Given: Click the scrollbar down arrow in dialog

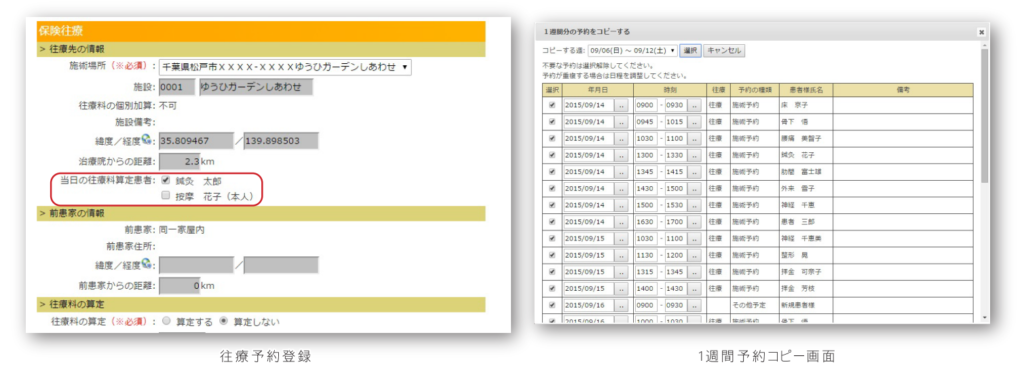Looking at the screenshot, I should point(985,317).
